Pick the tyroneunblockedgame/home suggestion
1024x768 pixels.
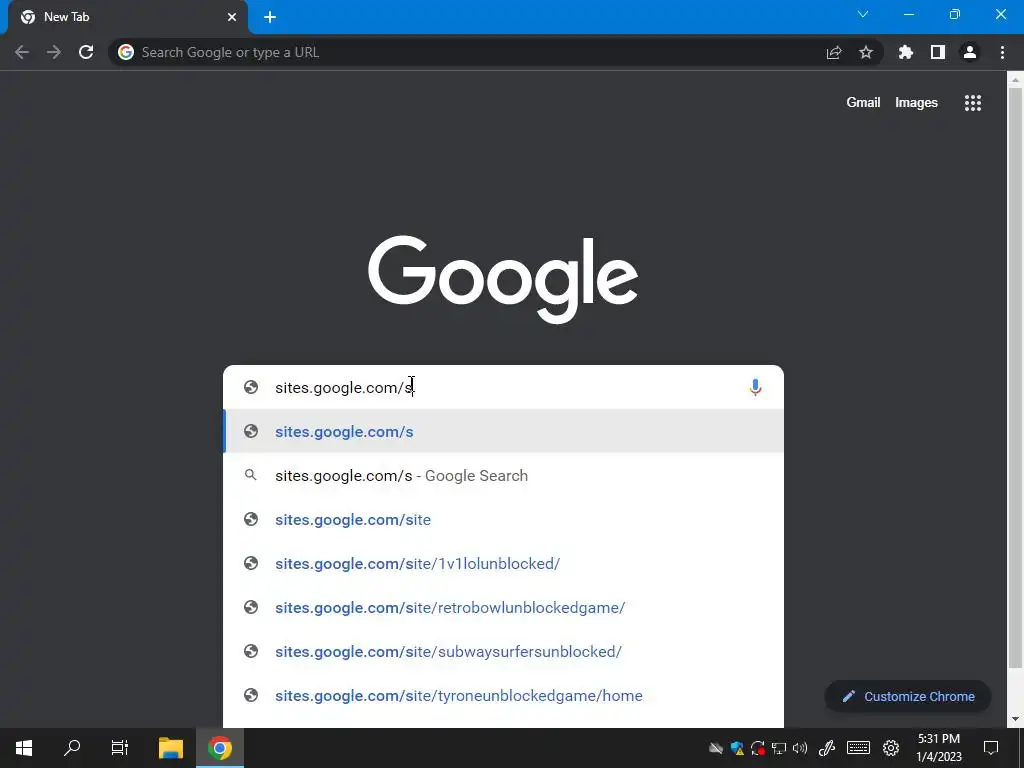(503, 696)
